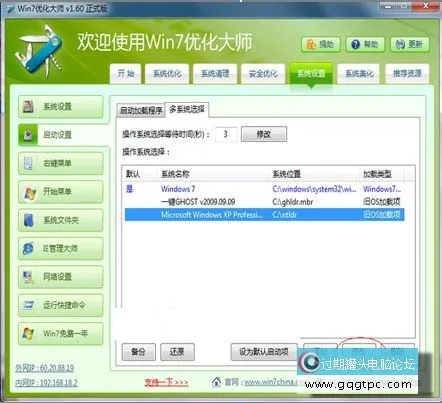This screenshot has height=403, width=442.
Task: Click the 加载类型 column header
Action: pyautogui.click(x=382, y=174)
